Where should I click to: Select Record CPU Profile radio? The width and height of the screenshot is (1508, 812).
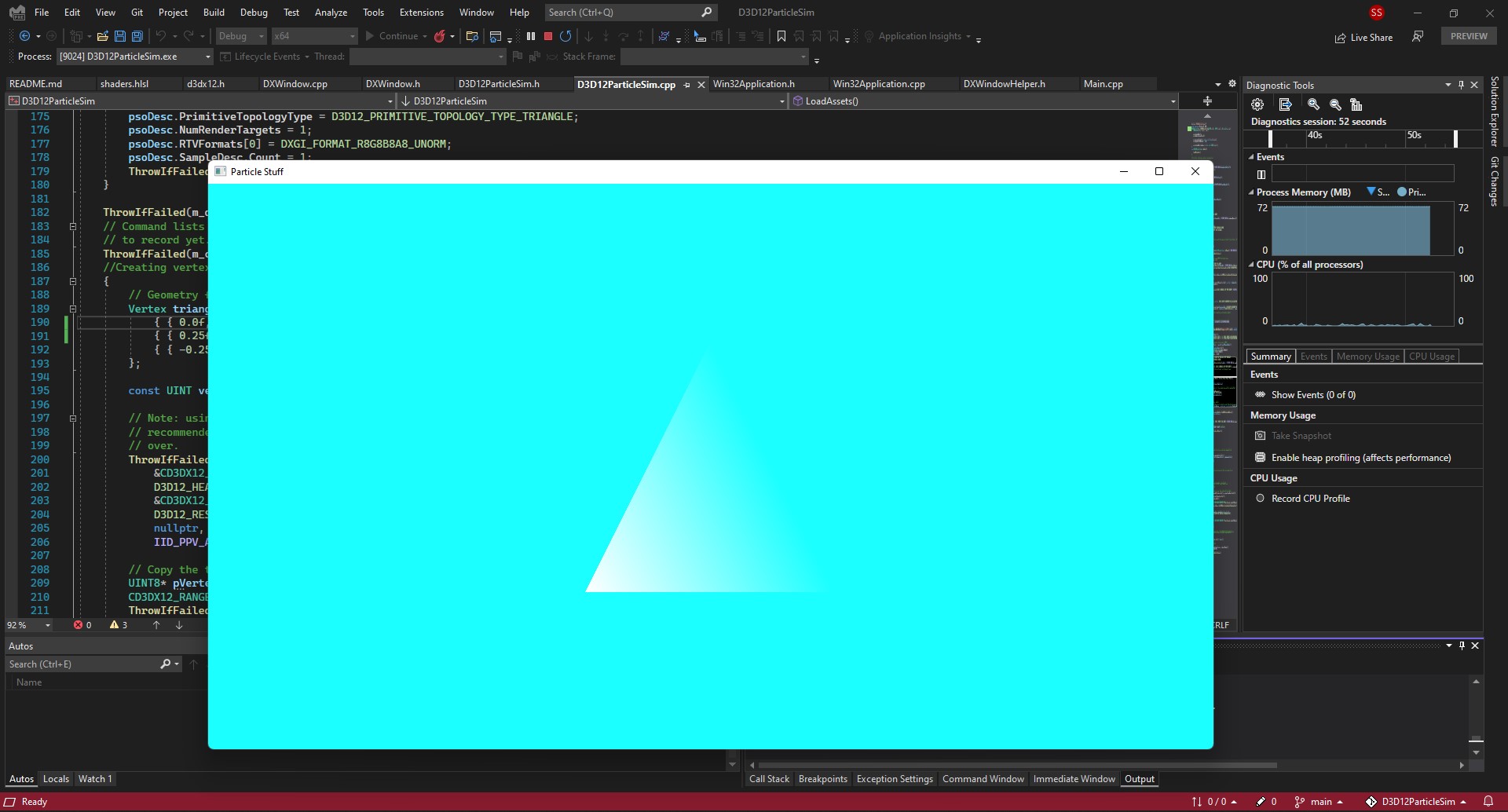pos(1261,498)
